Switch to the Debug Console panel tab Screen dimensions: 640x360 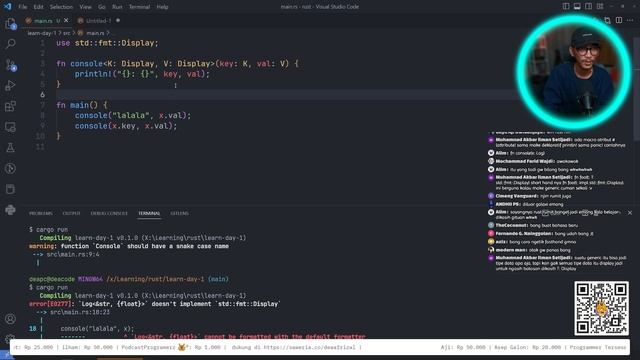109,213
